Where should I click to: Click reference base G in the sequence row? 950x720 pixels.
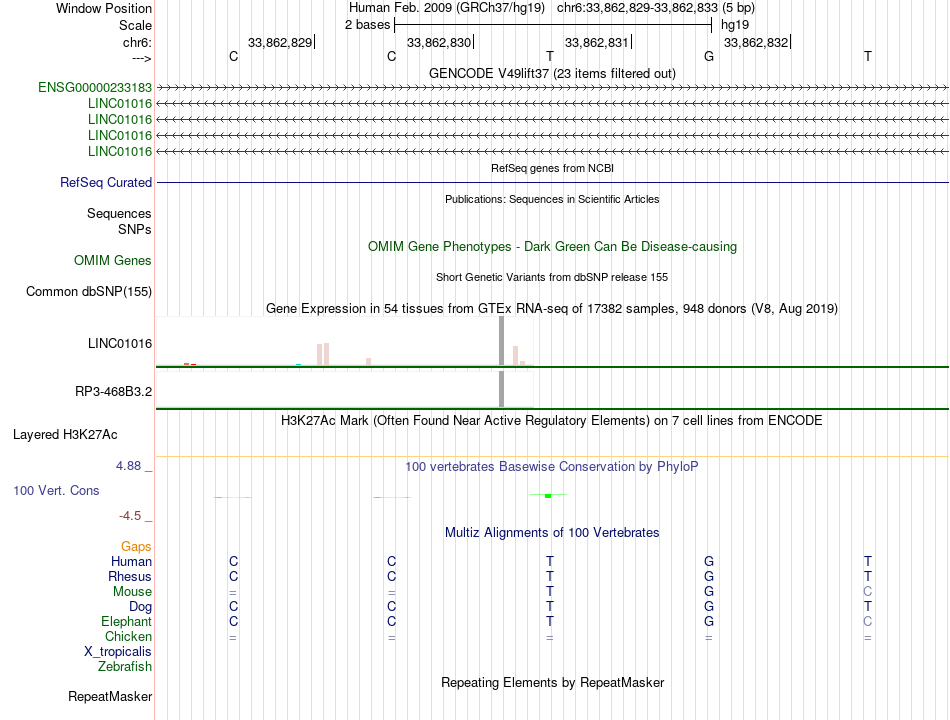click(709, 56)
